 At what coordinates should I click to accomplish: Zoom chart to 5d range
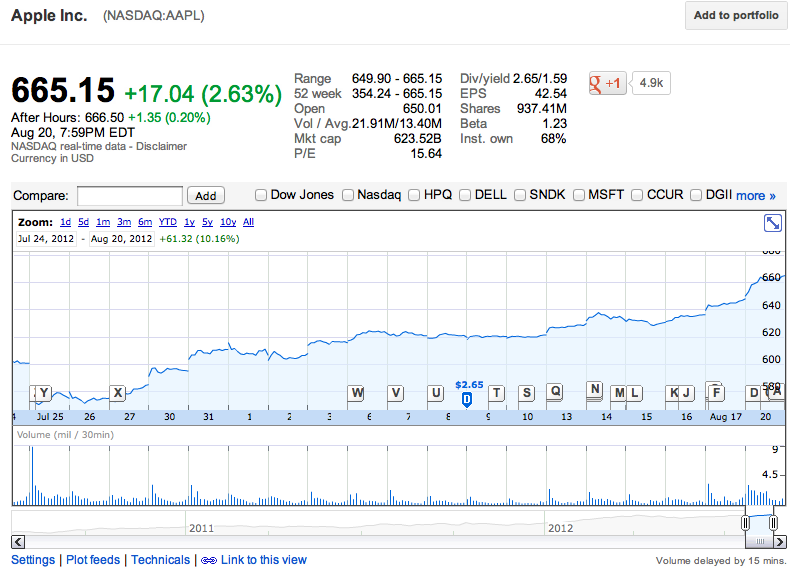click(84, 222)
